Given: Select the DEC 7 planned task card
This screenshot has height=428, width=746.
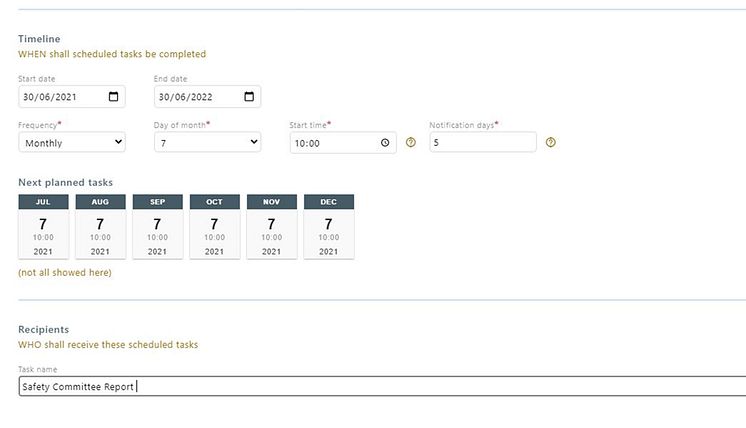Looking at the screenshot, I should [x=329, y=226].
